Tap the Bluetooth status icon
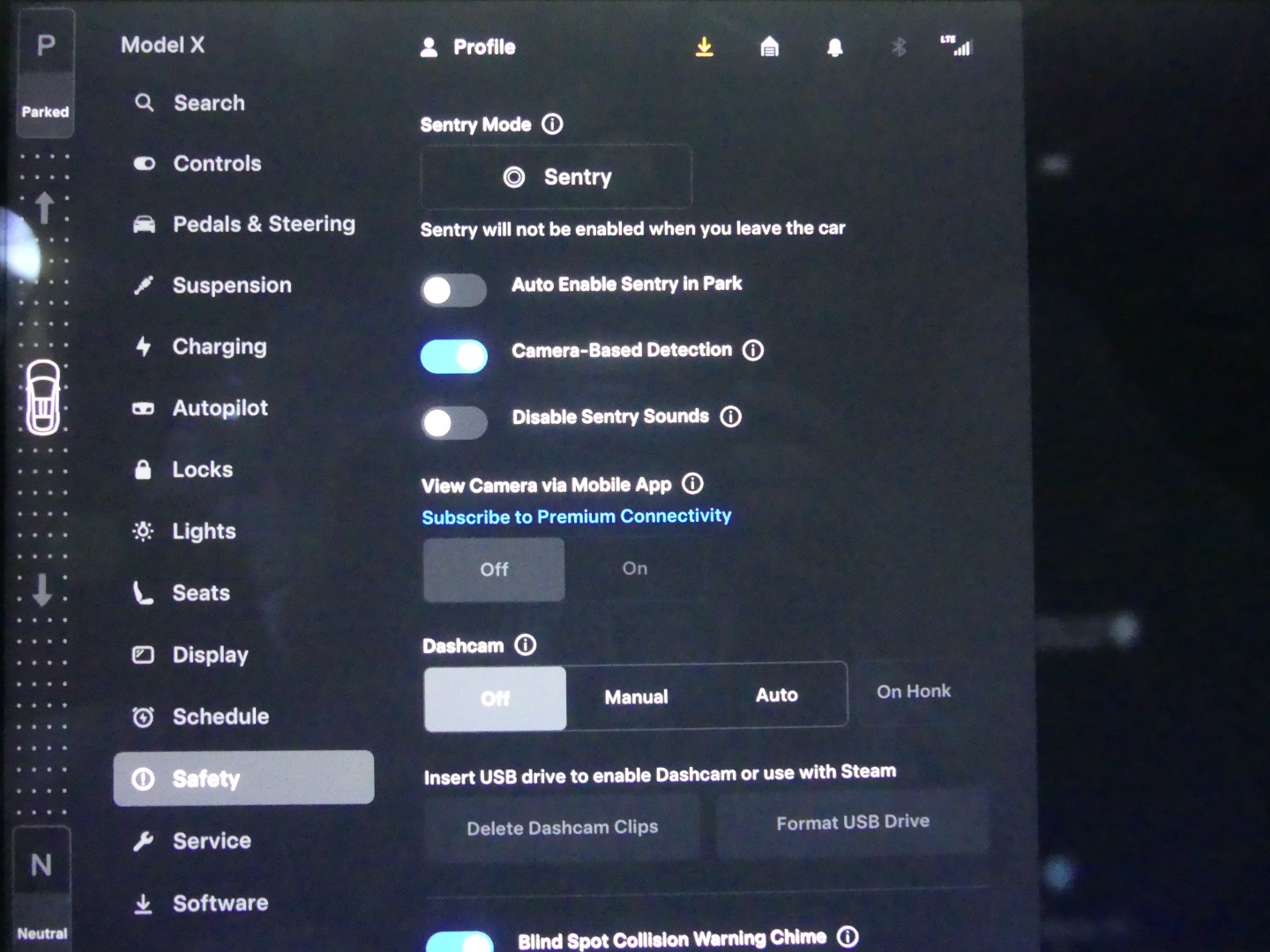The image size is (1270, 952). point(899,47)
